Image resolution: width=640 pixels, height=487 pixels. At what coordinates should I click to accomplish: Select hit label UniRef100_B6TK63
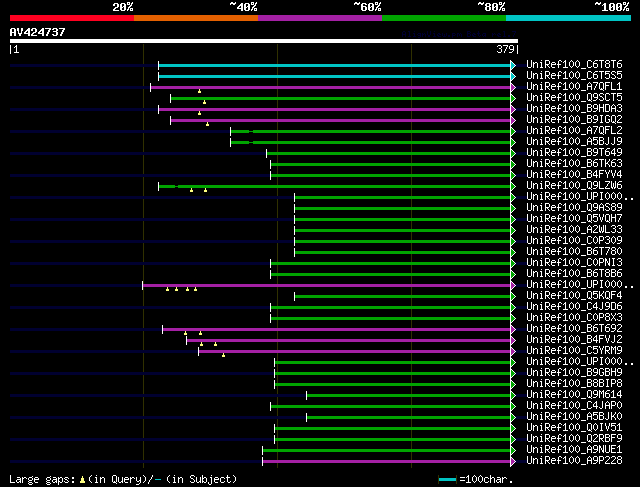574,164
